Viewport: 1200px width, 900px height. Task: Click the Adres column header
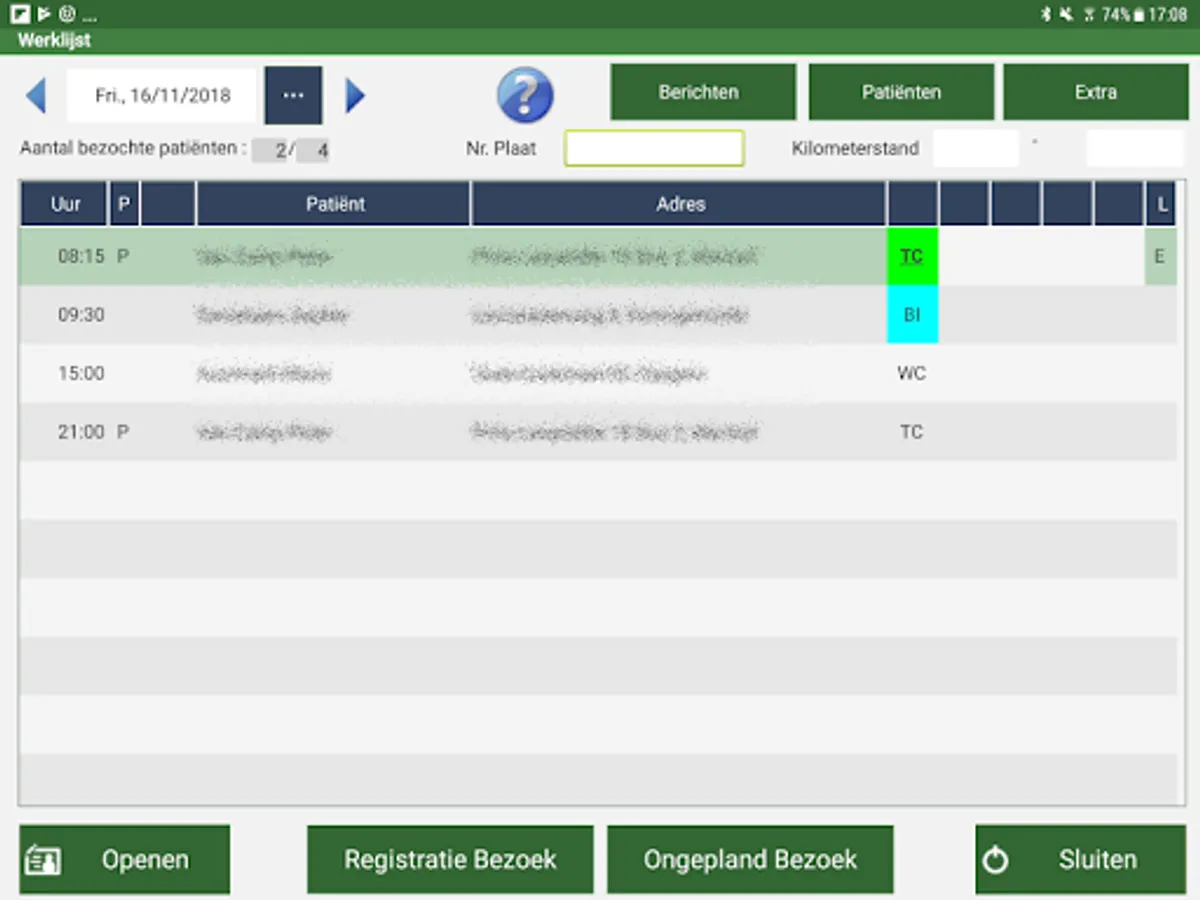(680, 204)
